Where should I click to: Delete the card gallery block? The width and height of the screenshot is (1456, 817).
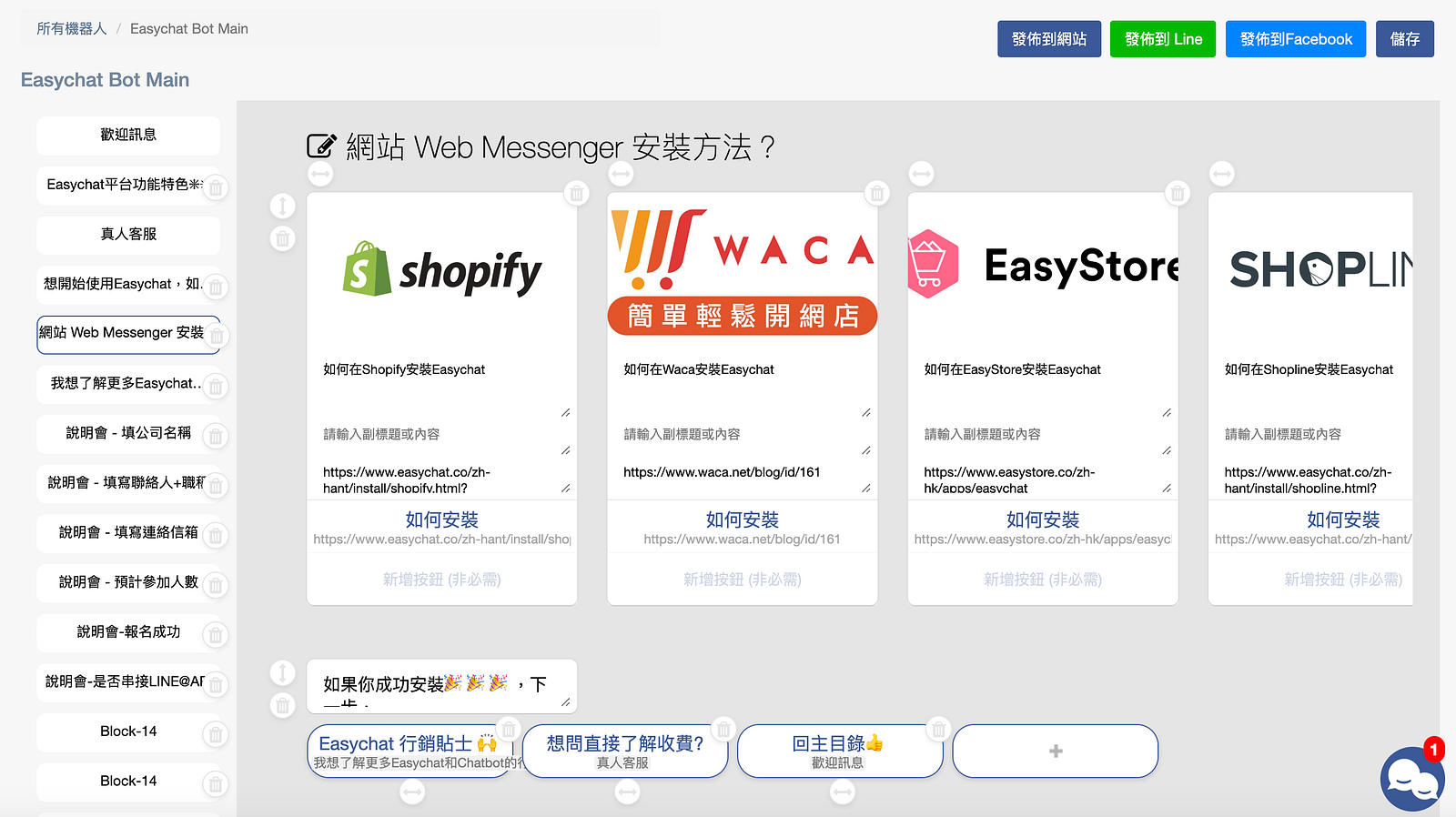[283, 238]
